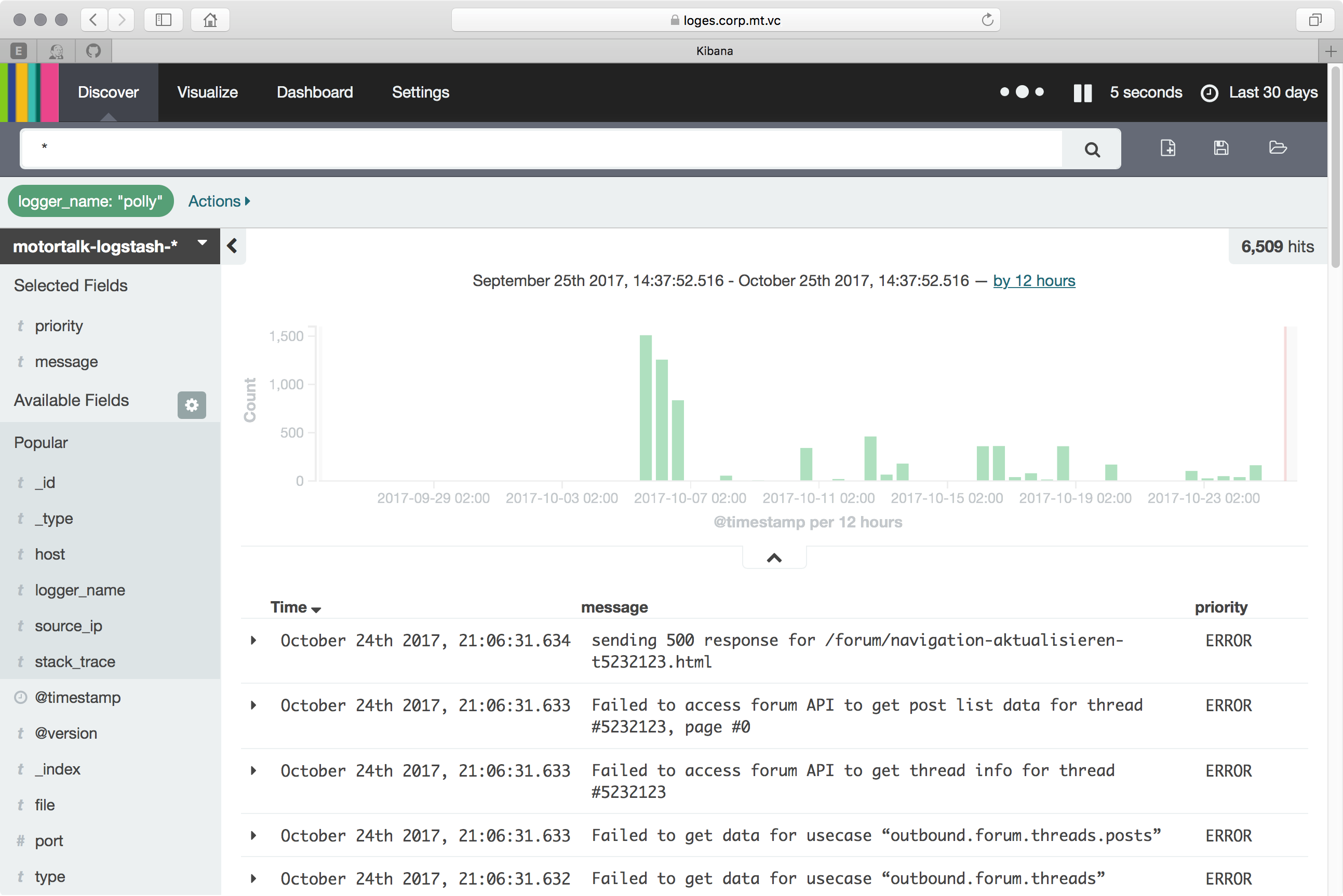The image size is (1343, 896).
Task: Click the Safari home icon
Action: tap(210, 20)
